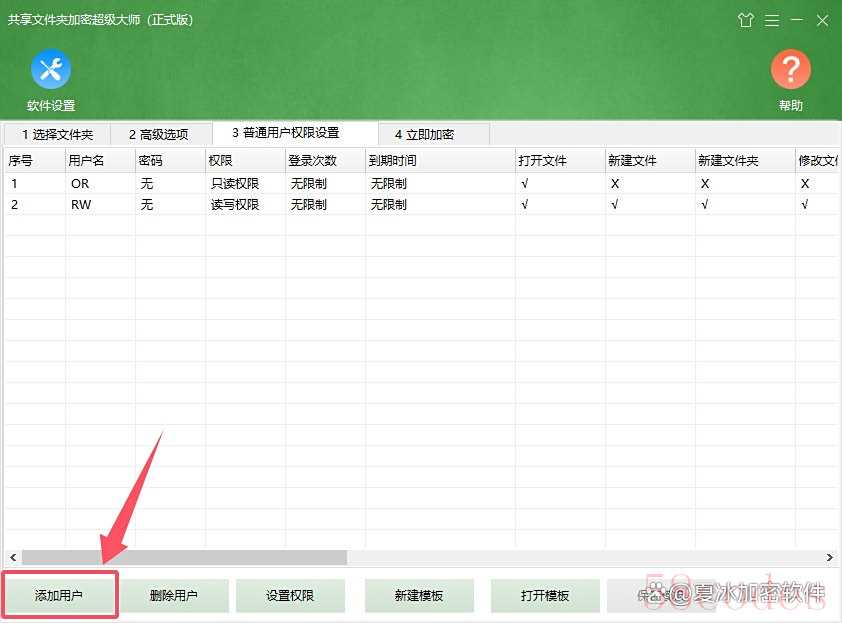842x623 pixels.
Task: Click RW row's 新建文件 checkmark
Action: point(615,205)
